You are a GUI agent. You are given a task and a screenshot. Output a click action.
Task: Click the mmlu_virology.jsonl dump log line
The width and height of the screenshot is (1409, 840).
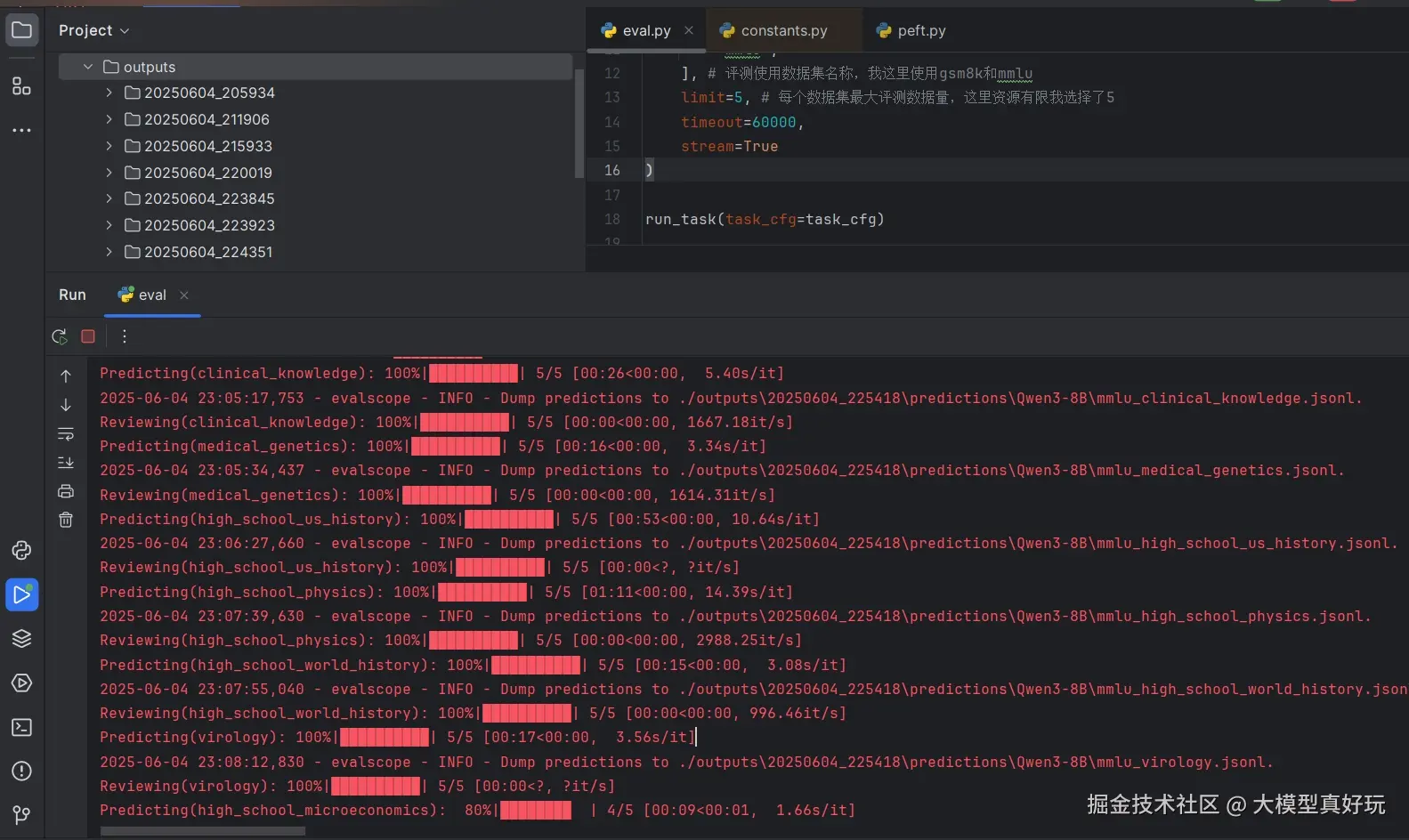(x=686, y=762)
